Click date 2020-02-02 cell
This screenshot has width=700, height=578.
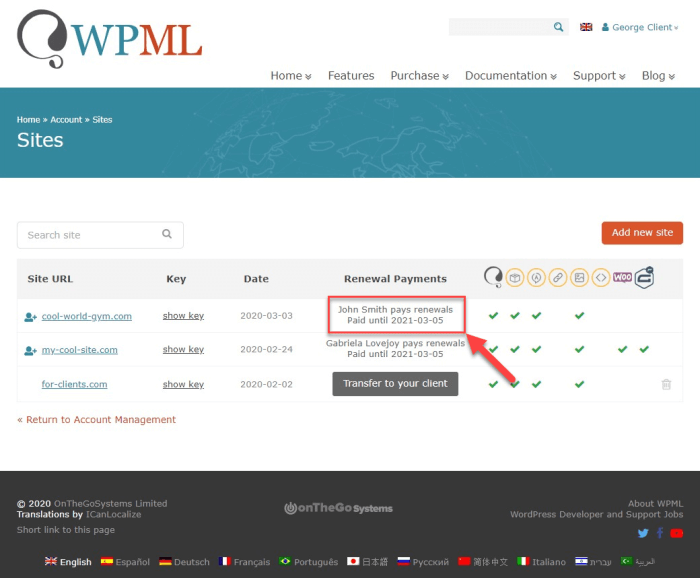coord(266,384)
